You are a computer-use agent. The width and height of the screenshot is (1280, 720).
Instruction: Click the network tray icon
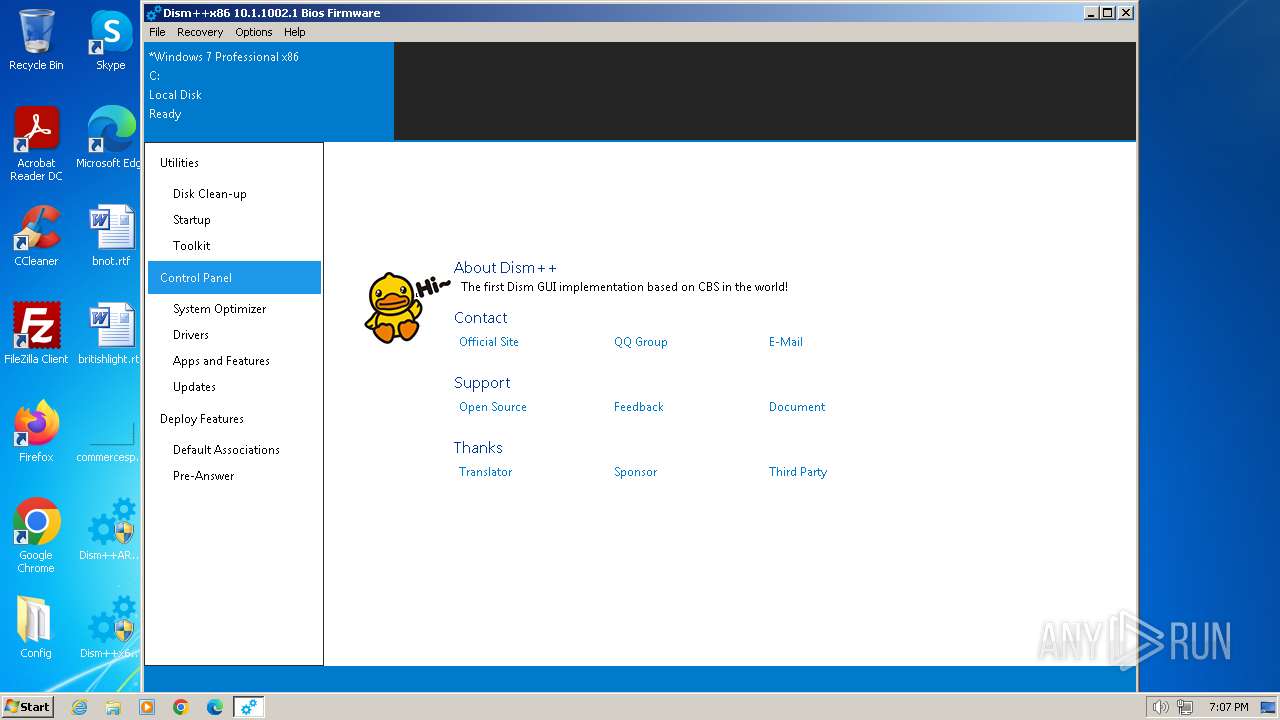click(x=1185, y=707)
